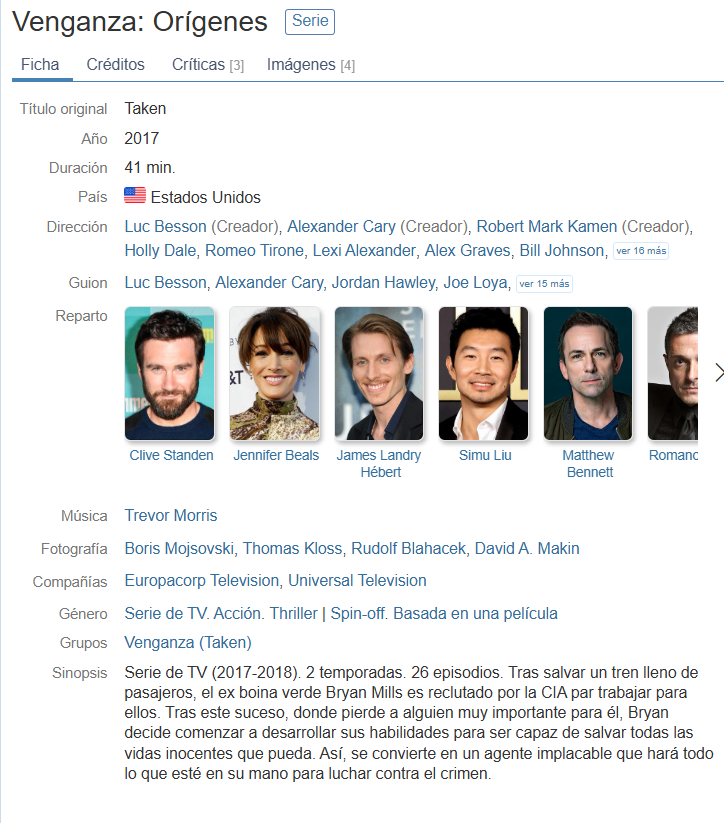Open Alexander Cary director link
The width and height of the screenshot is (724, 823).
coord(341,226)
